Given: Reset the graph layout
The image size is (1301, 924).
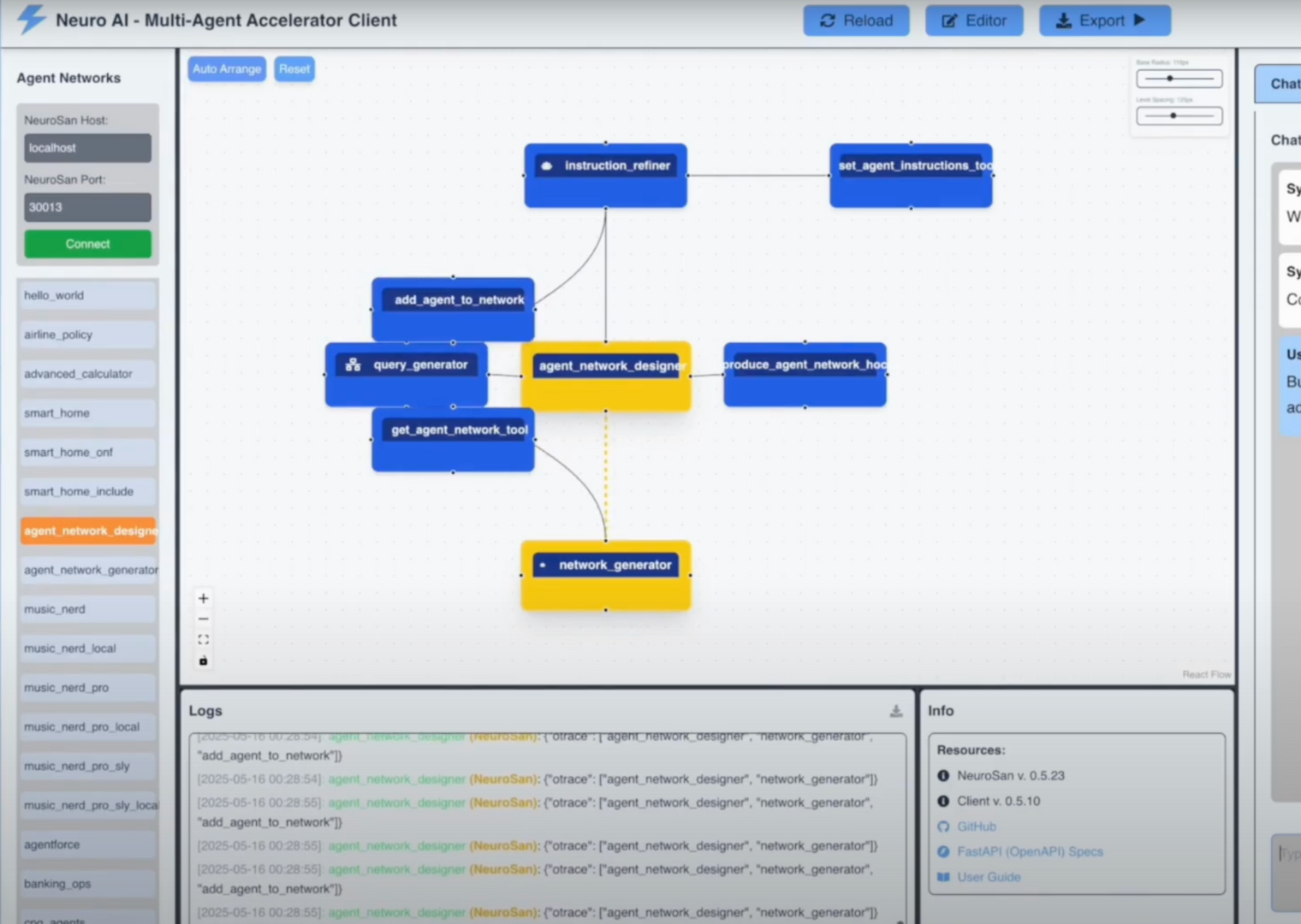Looking at the screenshot, I should point(294,69).
